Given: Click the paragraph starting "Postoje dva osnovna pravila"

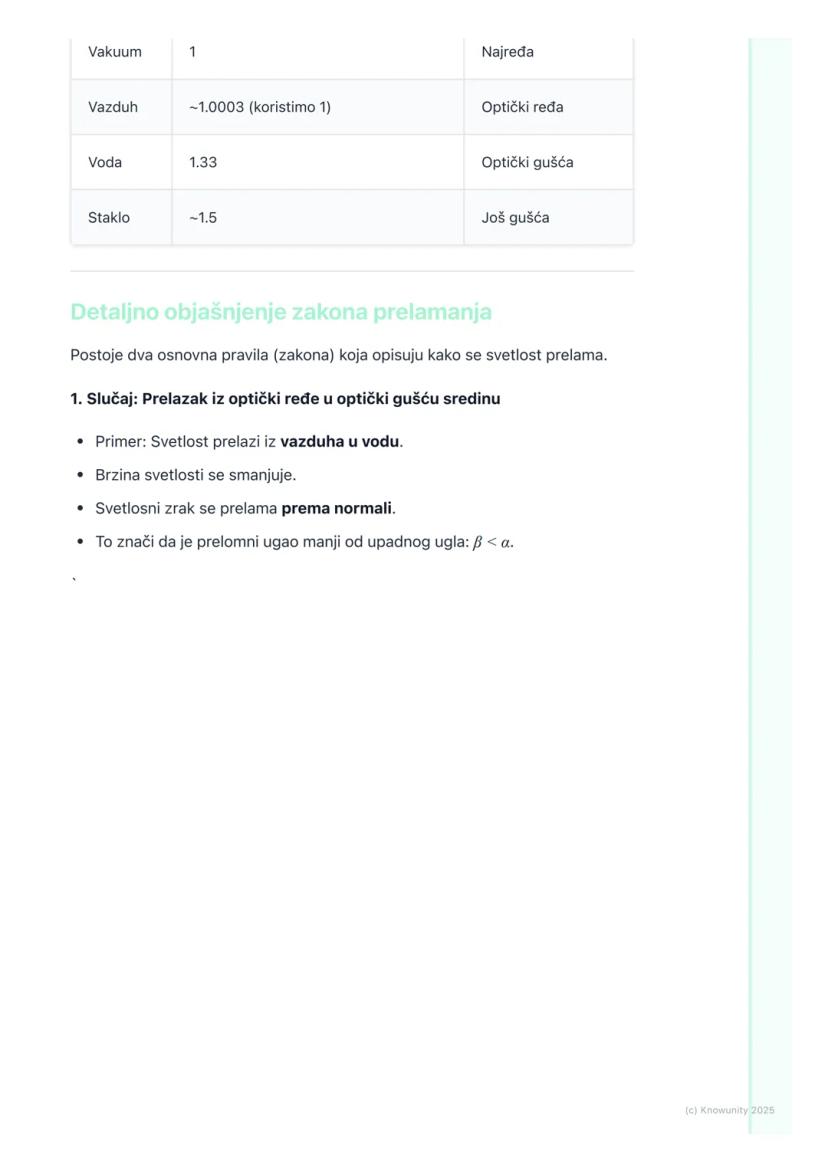Looking at the screenshot, I should [x=338, y=355].
